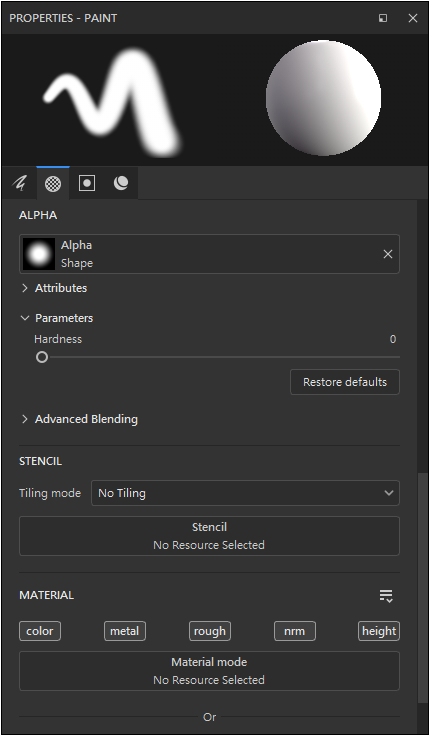The width and height of the screenshot is (430, 736).
Task: Select the Alpha tab with checkered sphere
Action: 53,183
